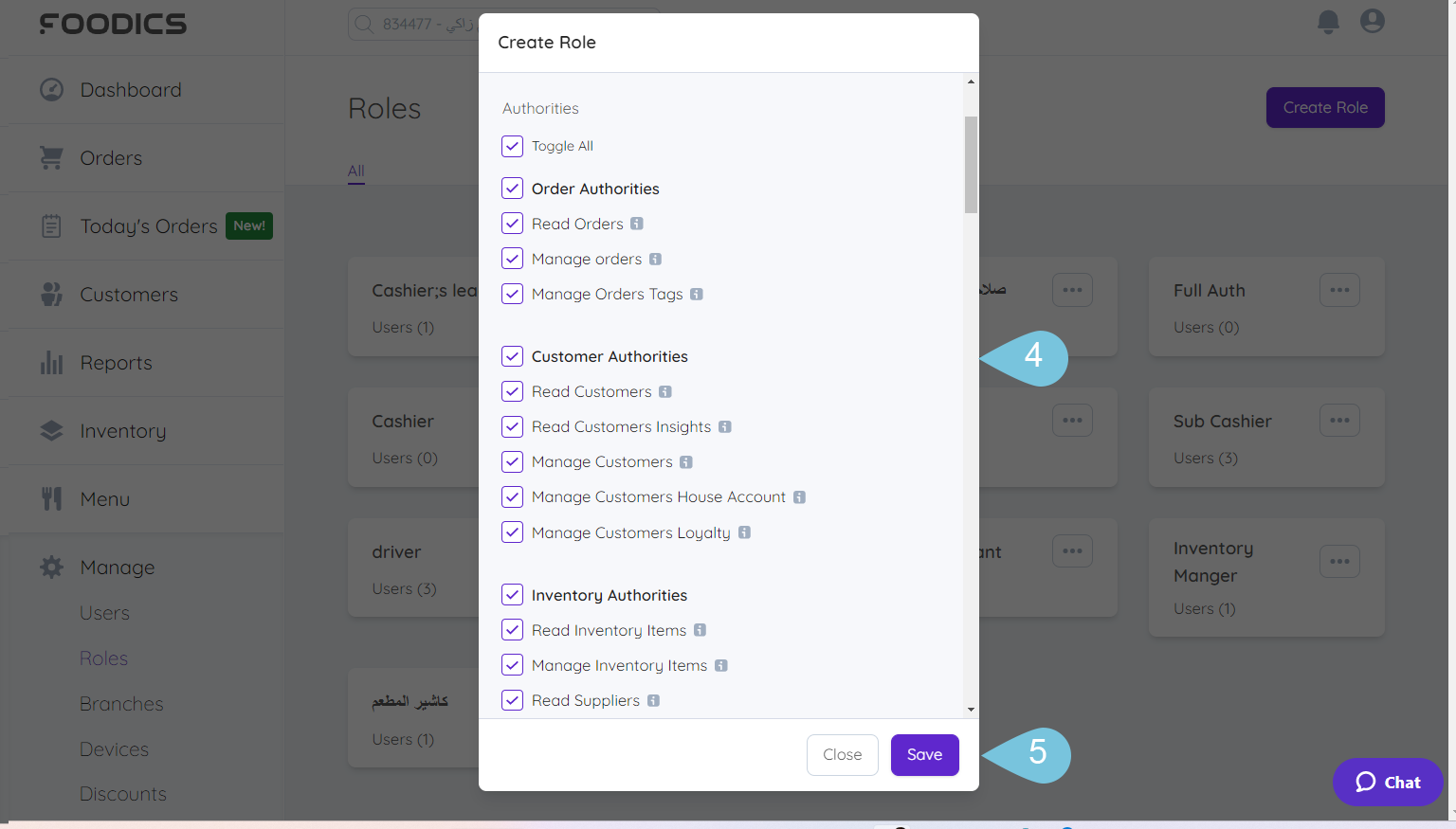Disable the Manage Customers Loyalty checkbox

512,532
